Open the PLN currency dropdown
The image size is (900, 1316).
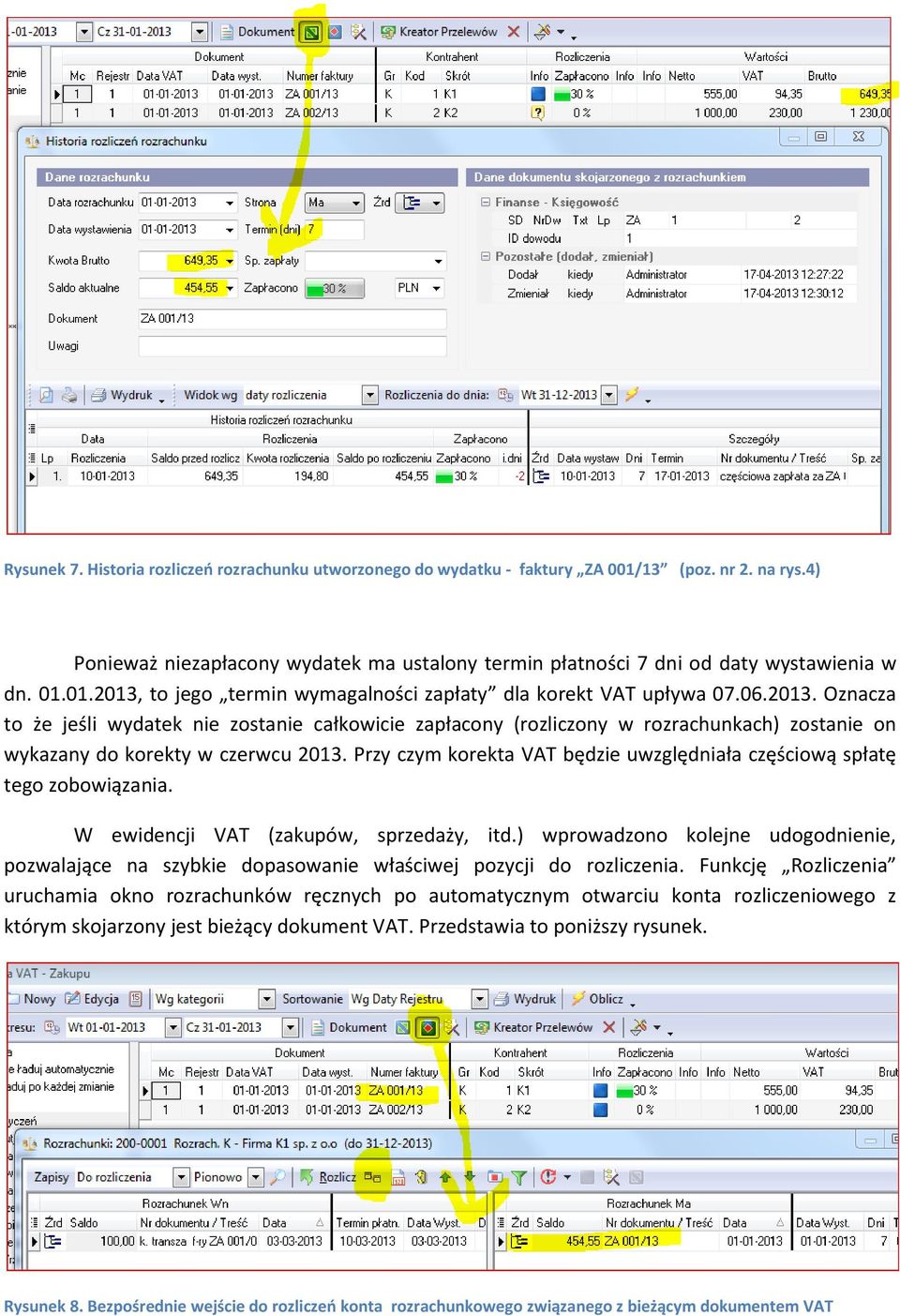tap(437, 288)
